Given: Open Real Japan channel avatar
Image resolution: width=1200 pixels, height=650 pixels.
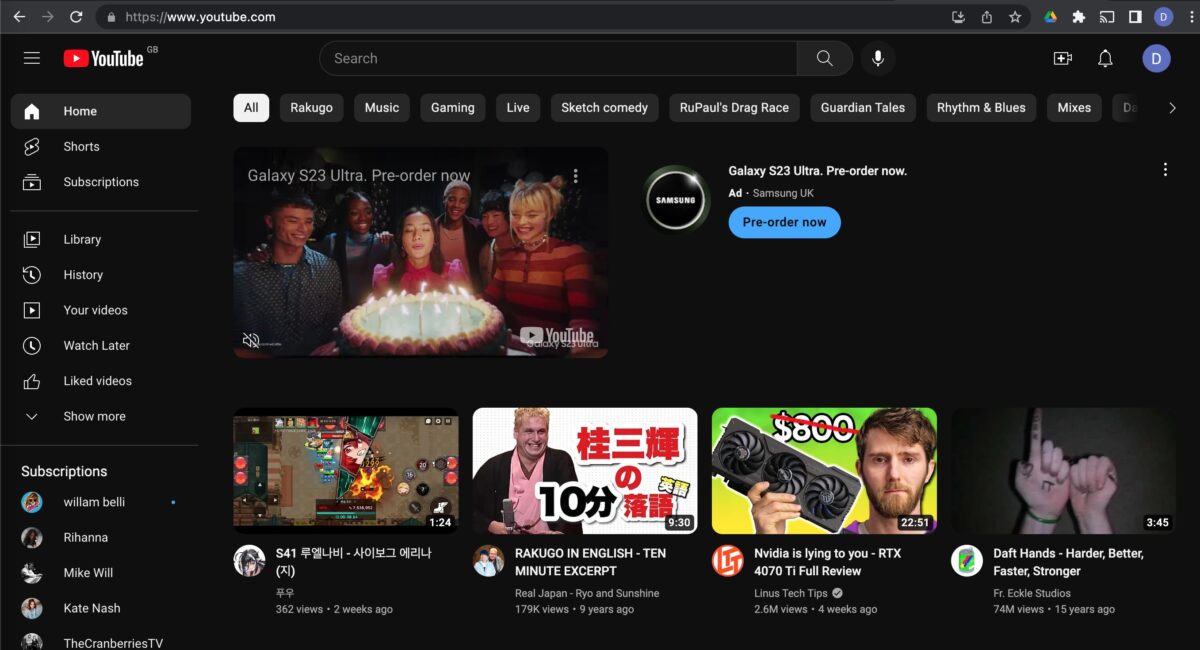Looking at the screenshot, I should coord(488,560).
